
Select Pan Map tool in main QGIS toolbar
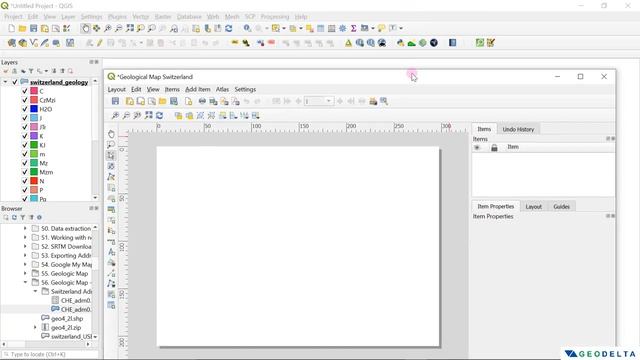click(x=85, y=28)
